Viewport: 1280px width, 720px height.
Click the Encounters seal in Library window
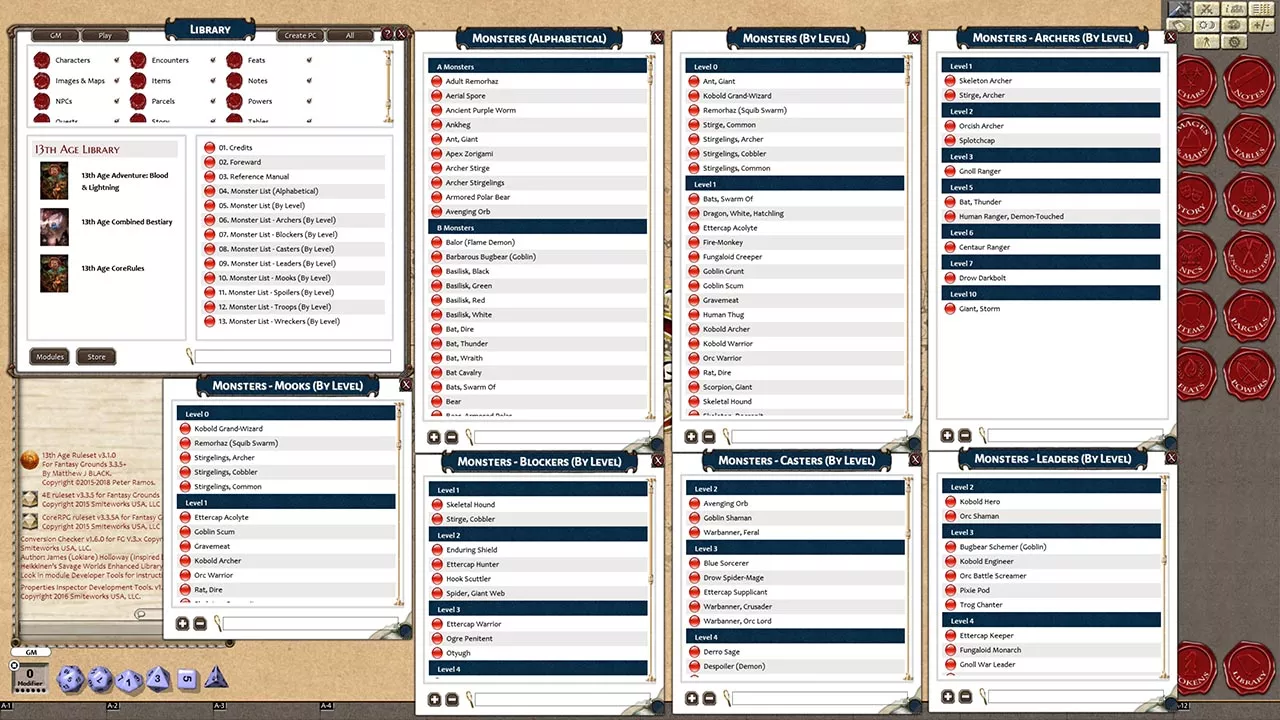click(x=138, y=61)
